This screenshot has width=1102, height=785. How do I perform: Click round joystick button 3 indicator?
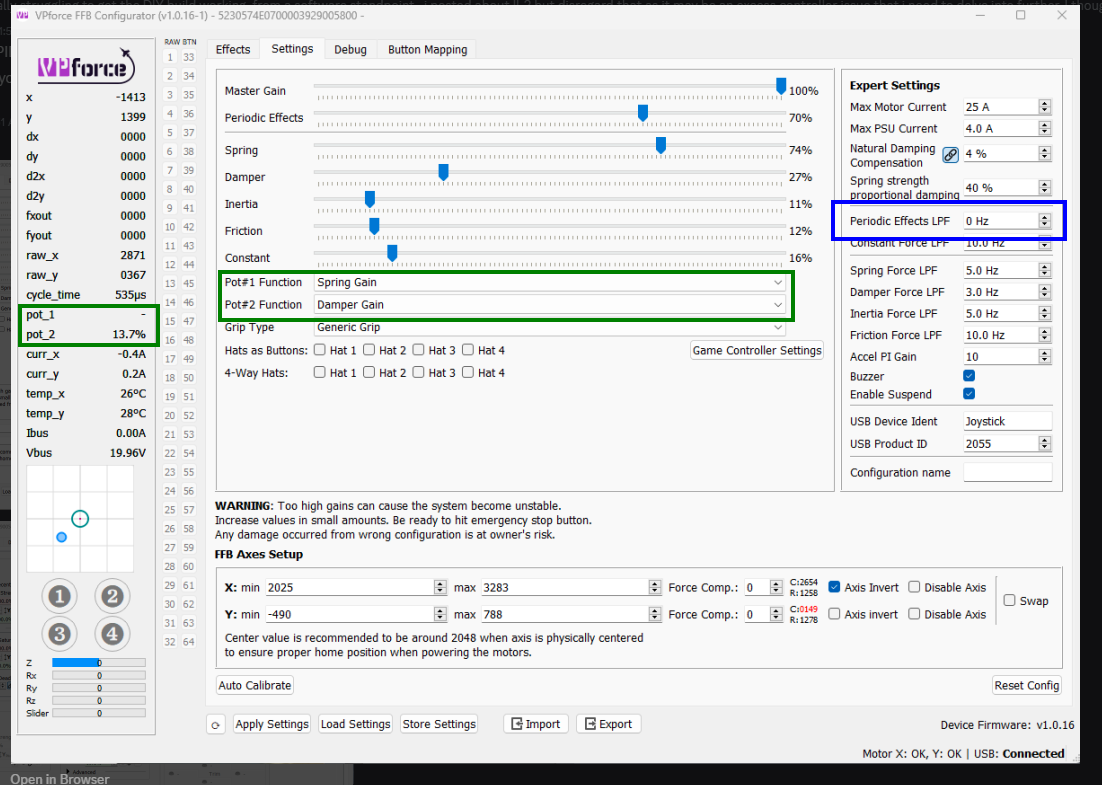(60, 634)
